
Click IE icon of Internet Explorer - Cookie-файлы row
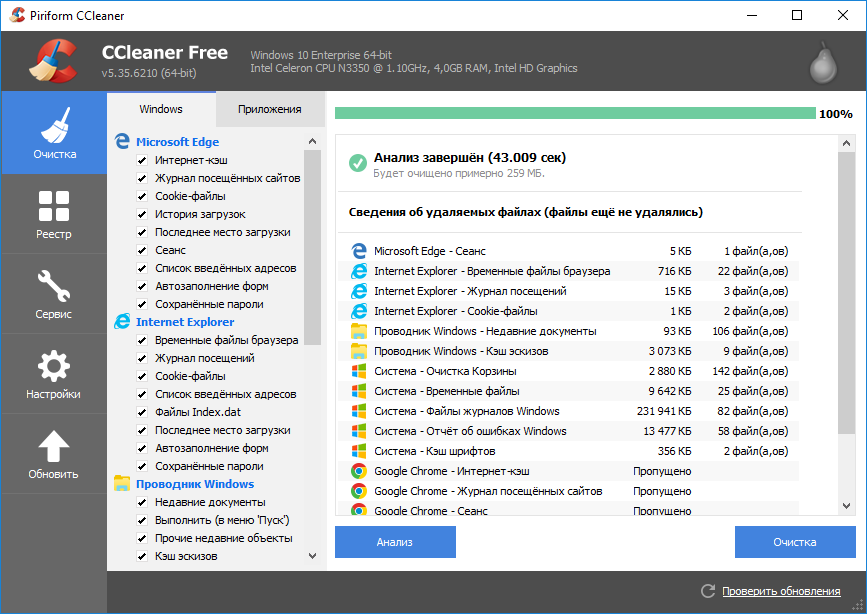(x=359, y=311)
